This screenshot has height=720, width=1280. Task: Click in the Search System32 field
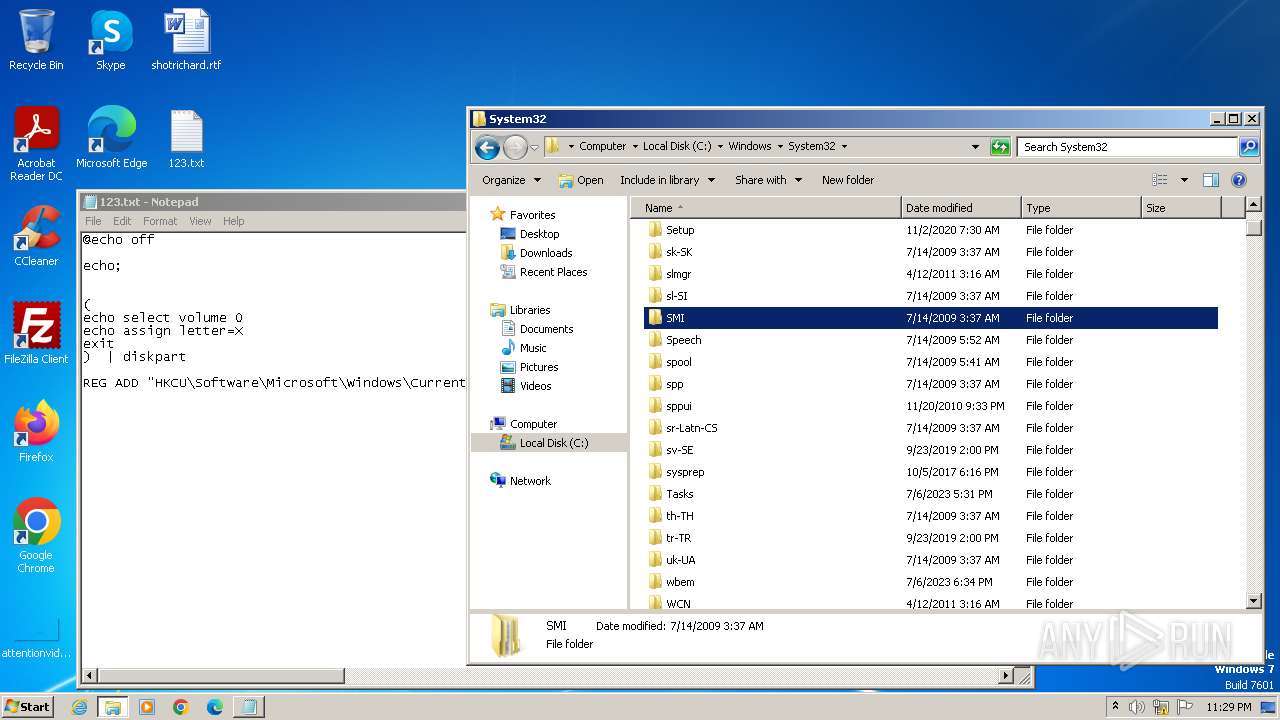[1128, 147]
